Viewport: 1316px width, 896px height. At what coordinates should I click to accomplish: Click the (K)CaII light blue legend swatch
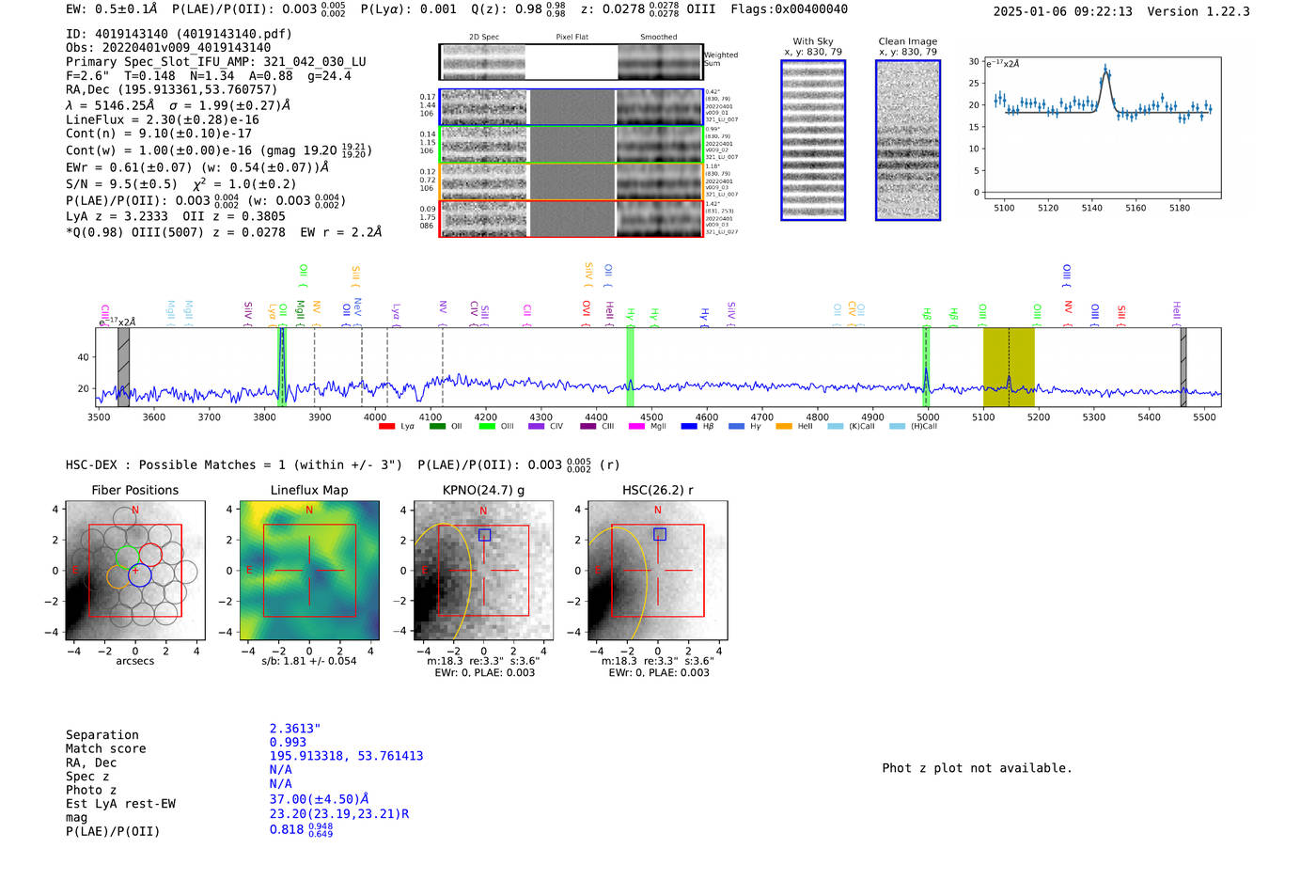(x=835, y=427)
